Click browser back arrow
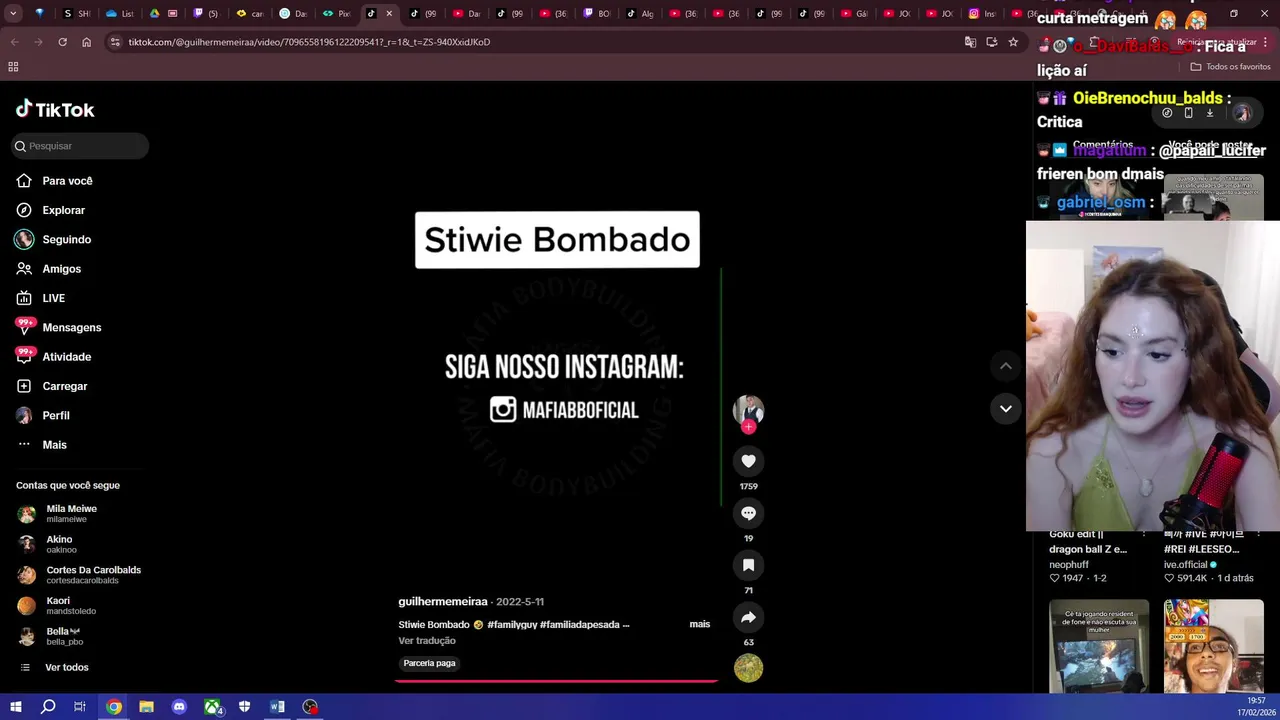 pos(14,42)
